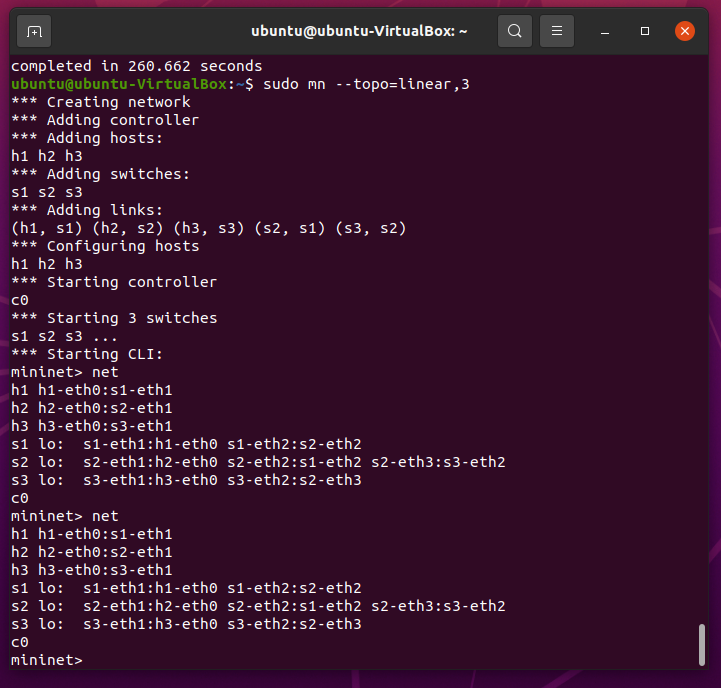This screenshot has width=721, height=688.
Task: Click '*** Starting controller' line
Action: [x=114, y=282]
